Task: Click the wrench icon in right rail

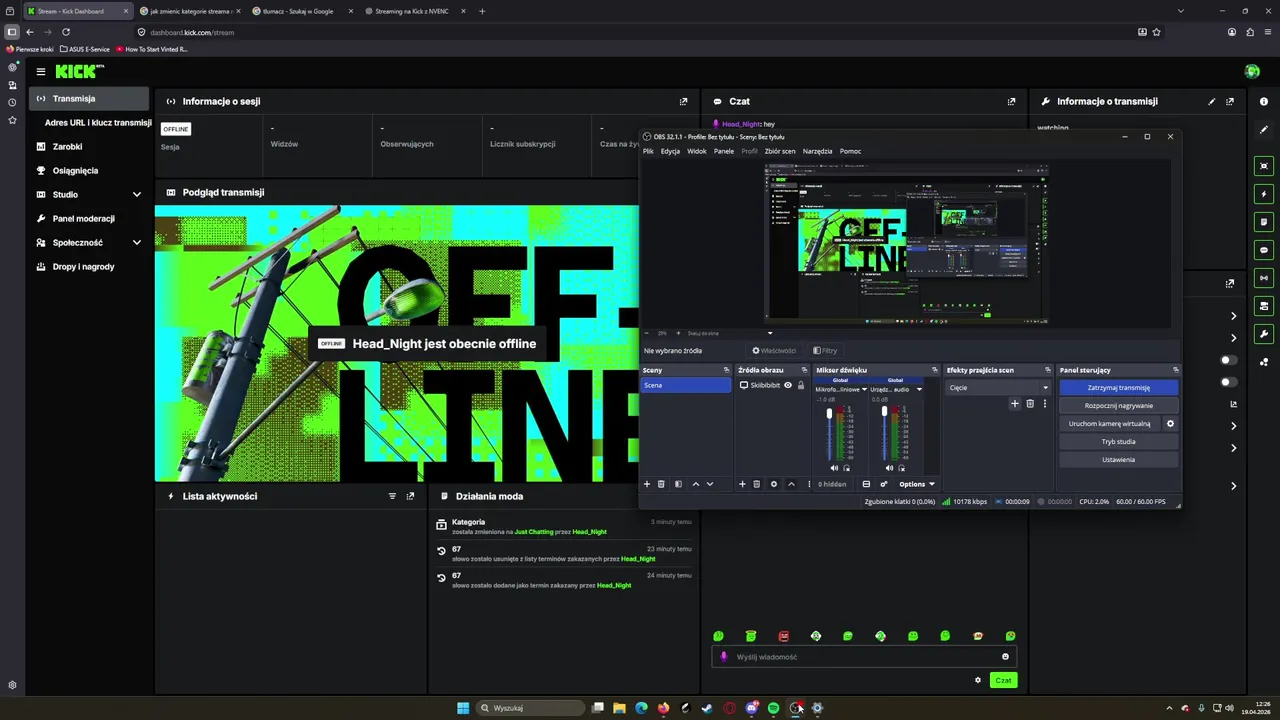Action: tap(1264, 334)
